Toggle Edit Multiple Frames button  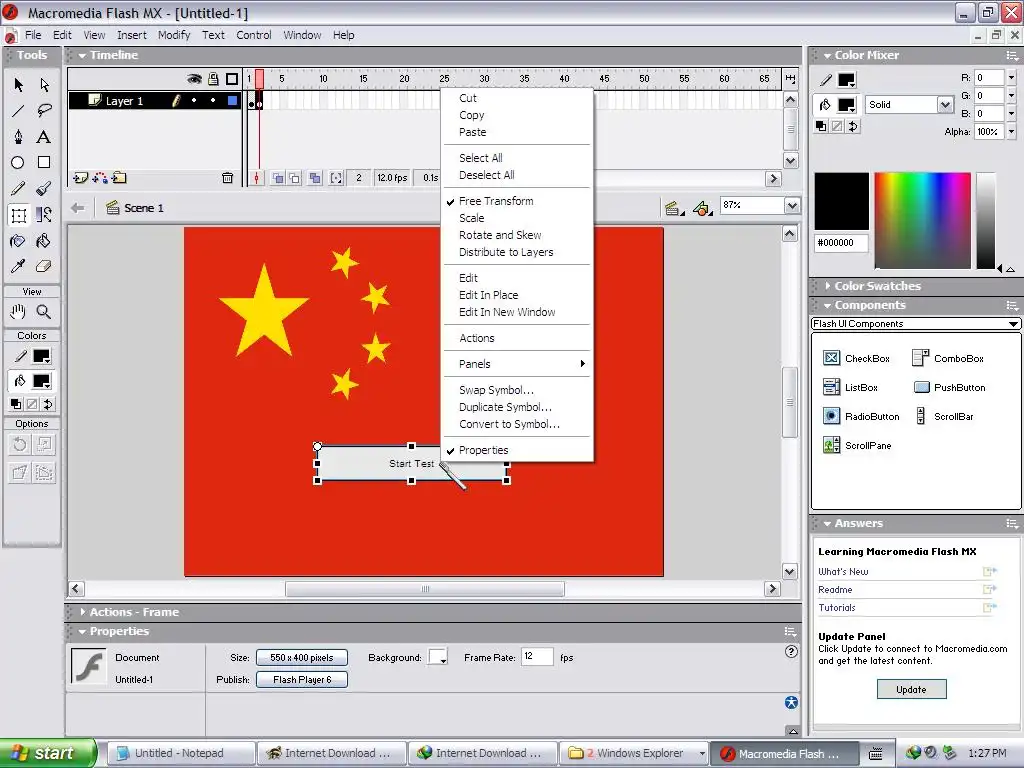pyautogui.click(x=315, y=178)
